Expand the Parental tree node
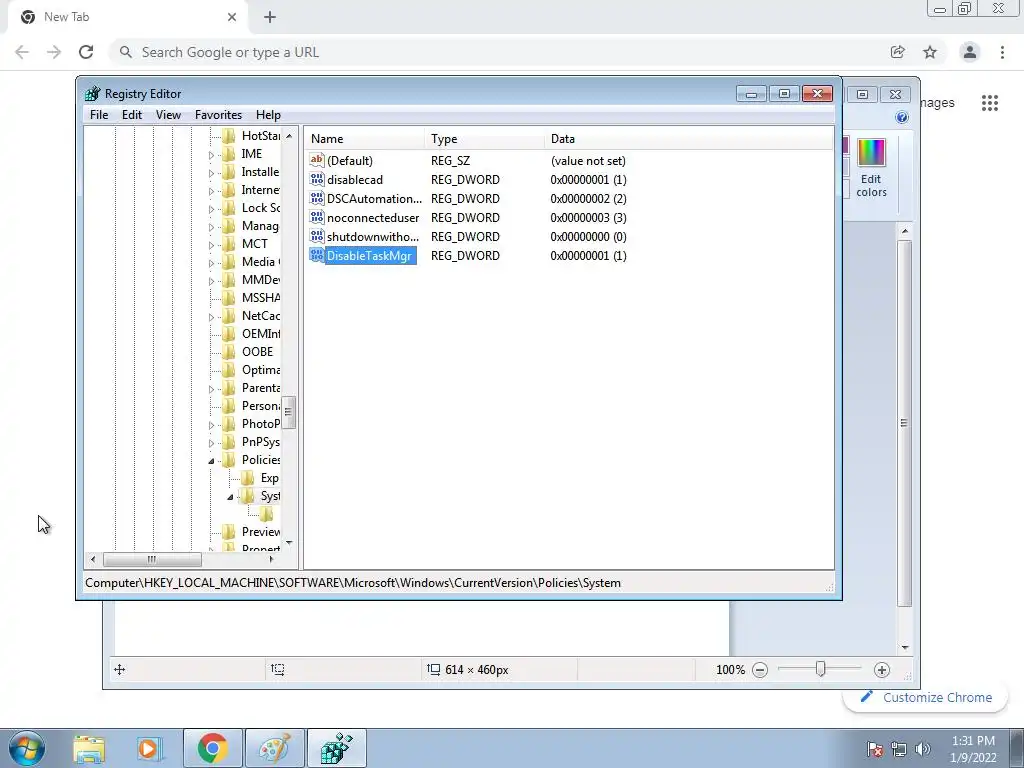Screen dimensions: 1024x768 [211, 389]
